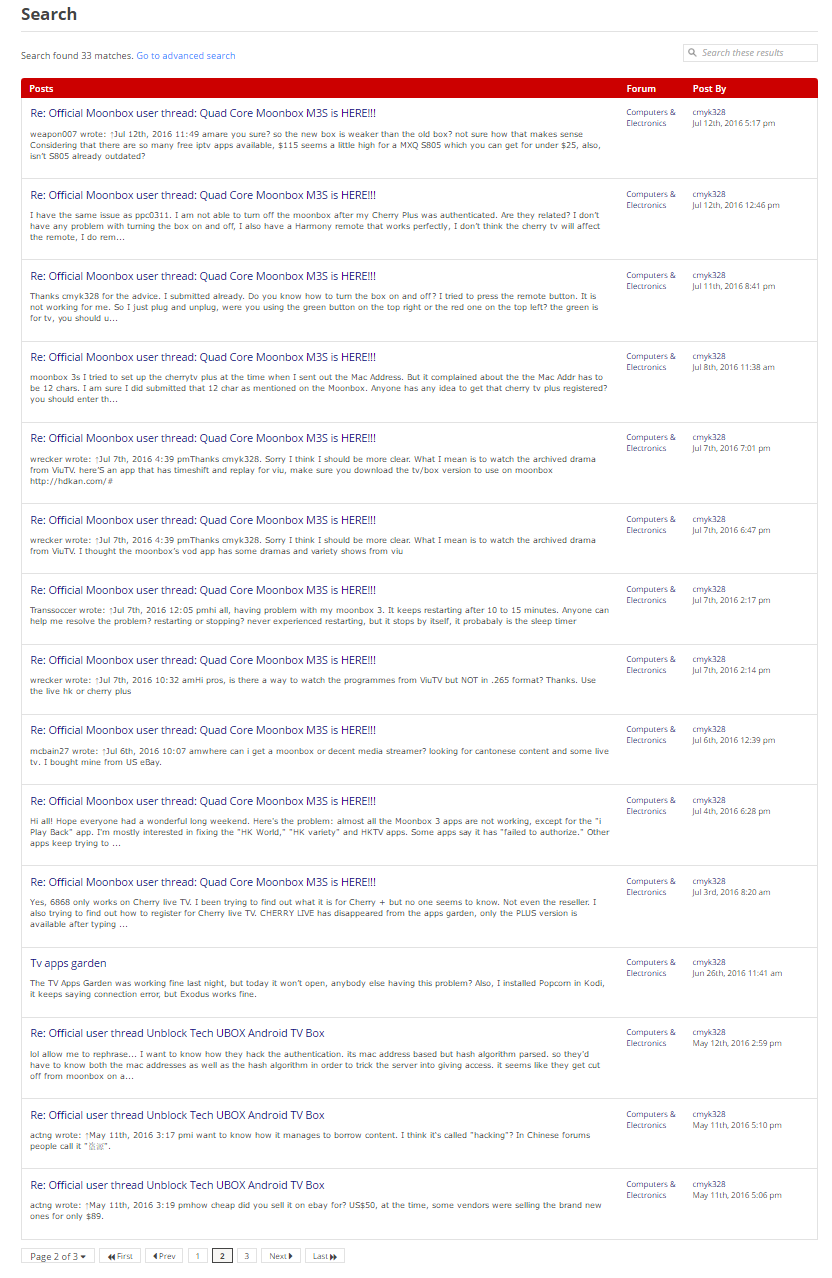The image size is (832, 1278).
Task: Open cmyk328's profile on Tv apps garden row
Action: [x=709, y=962]
